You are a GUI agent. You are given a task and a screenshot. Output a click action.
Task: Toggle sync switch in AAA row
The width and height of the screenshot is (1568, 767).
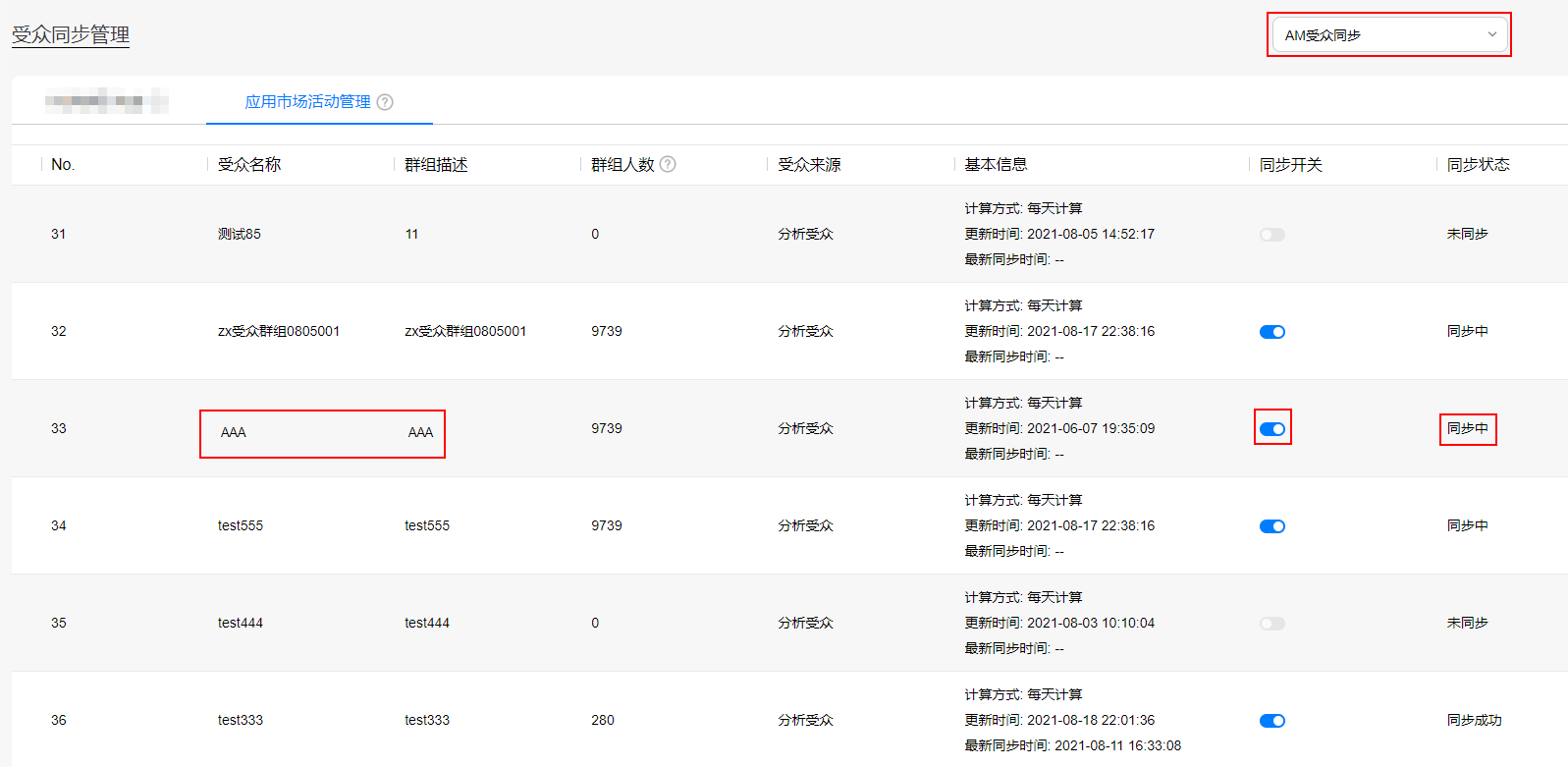1271,429
